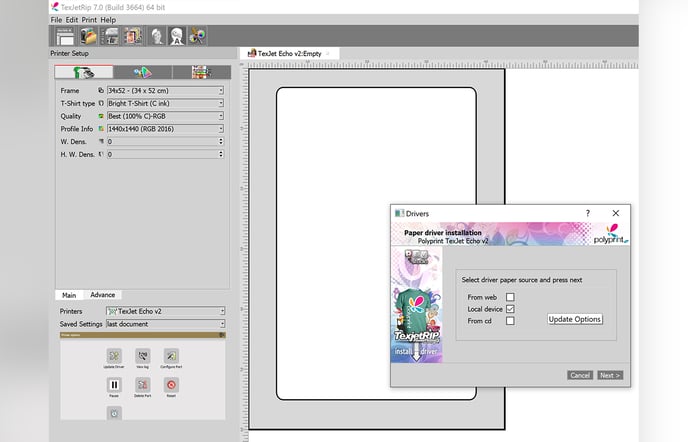Uncheck the Local device checkbox
The height and width of the screenshot is (442, 688).
tap(510, 309)
